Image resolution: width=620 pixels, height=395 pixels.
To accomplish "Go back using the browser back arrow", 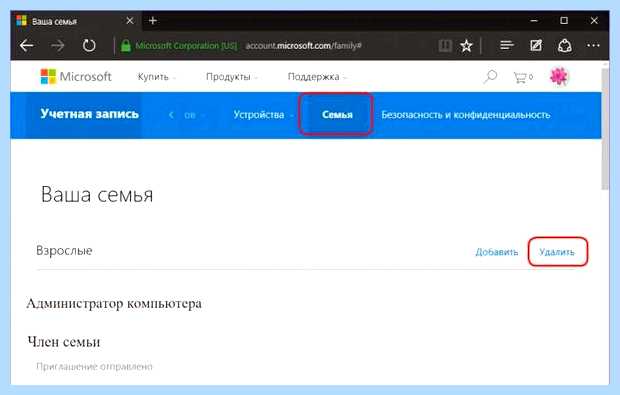I will (26, 45).
